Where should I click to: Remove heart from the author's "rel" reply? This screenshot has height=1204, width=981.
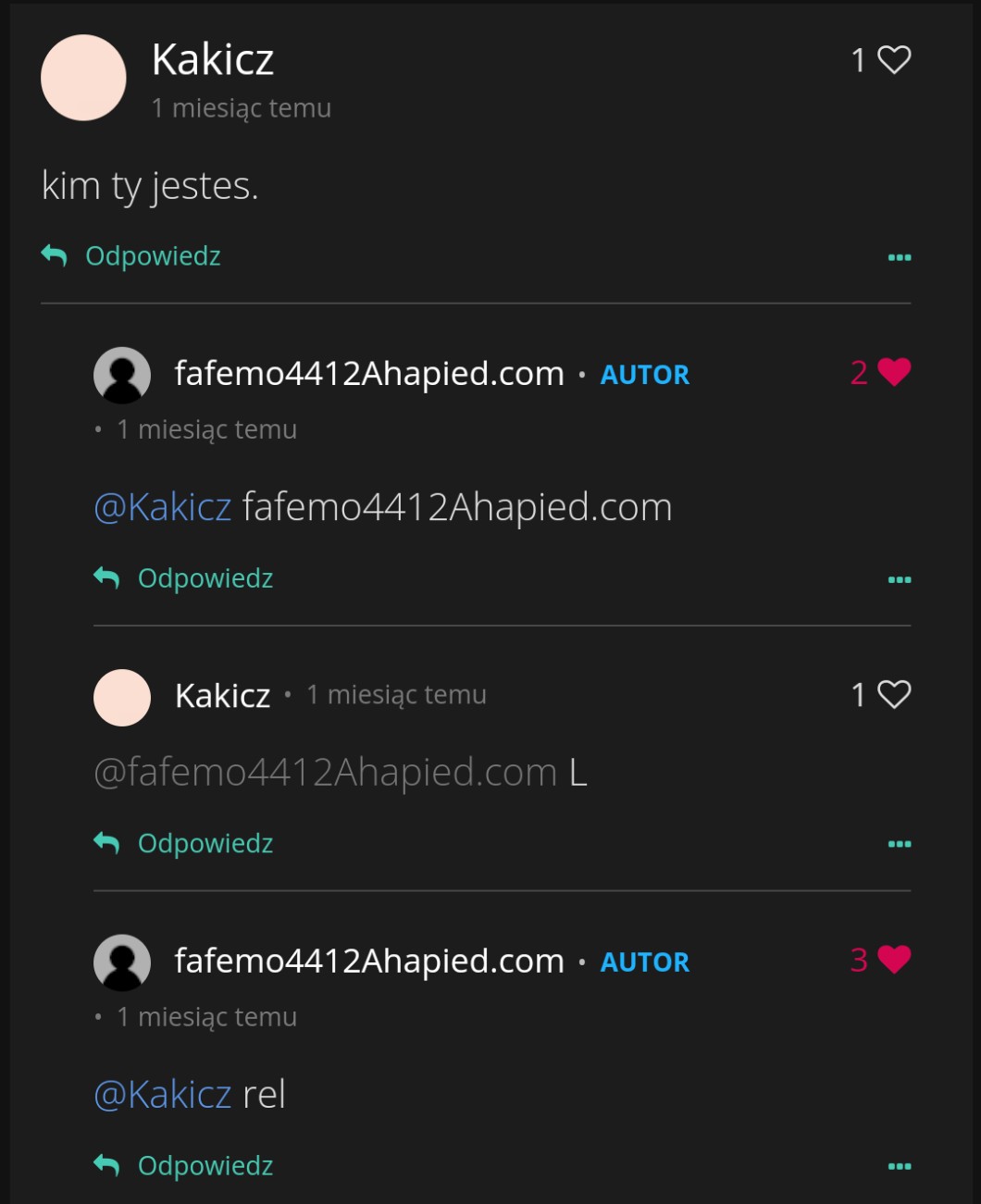click(894, 960)
